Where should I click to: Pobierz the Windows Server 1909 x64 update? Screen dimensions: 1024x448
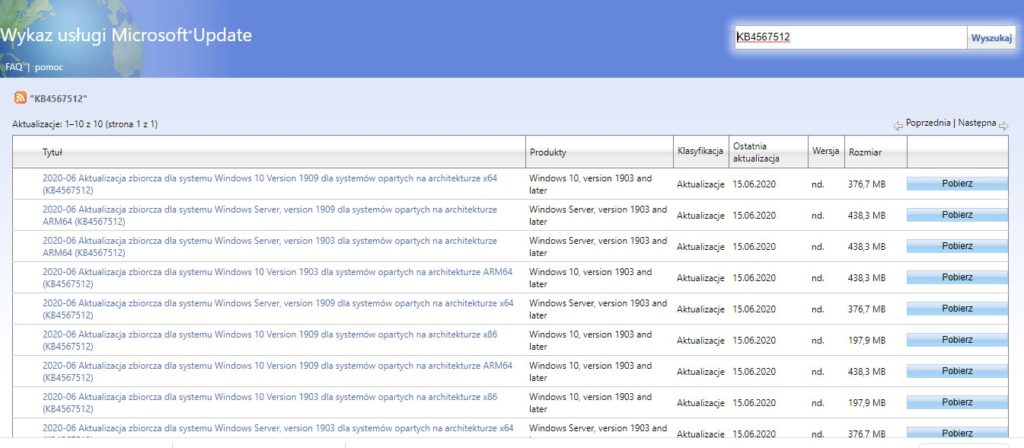coord(957,309)
